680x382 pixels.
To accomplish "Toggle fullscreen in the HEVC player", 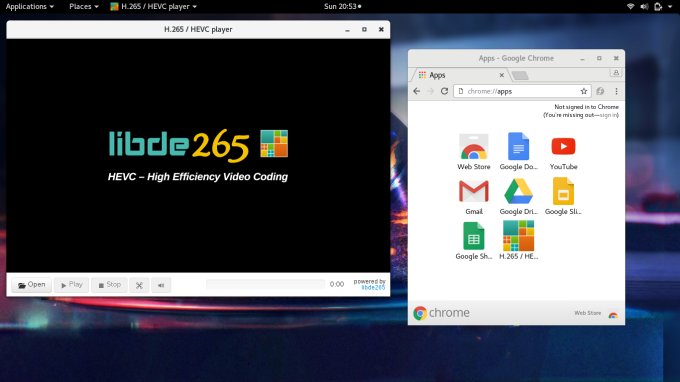I will click(139, 285).
